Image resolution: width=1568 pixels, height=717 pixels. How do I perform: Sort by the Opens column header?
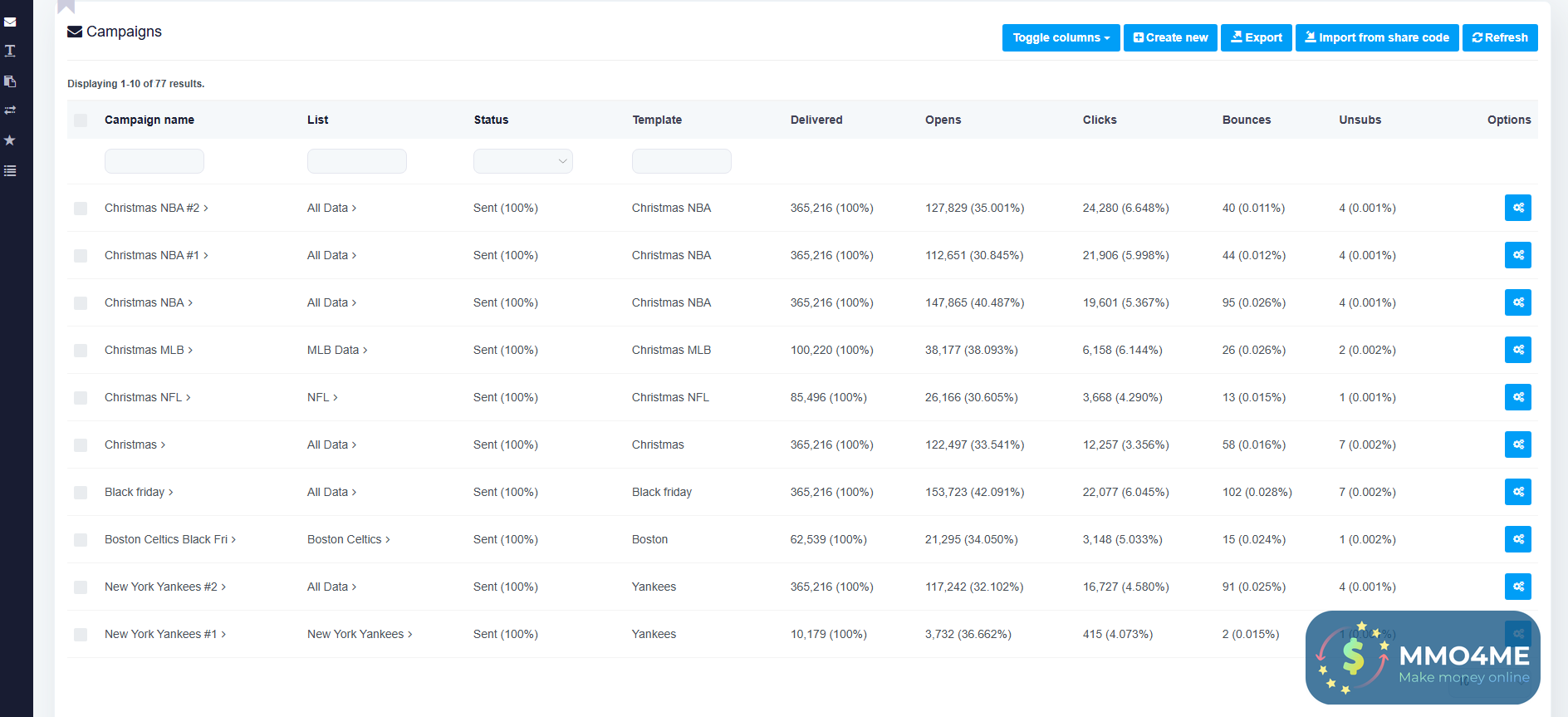943,120
